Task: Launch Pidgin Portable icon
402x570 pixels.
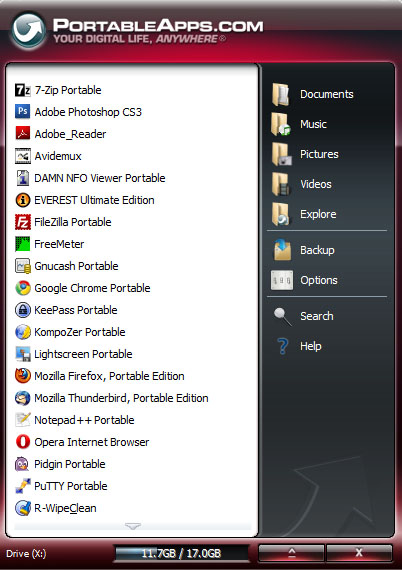Action: 23,464
